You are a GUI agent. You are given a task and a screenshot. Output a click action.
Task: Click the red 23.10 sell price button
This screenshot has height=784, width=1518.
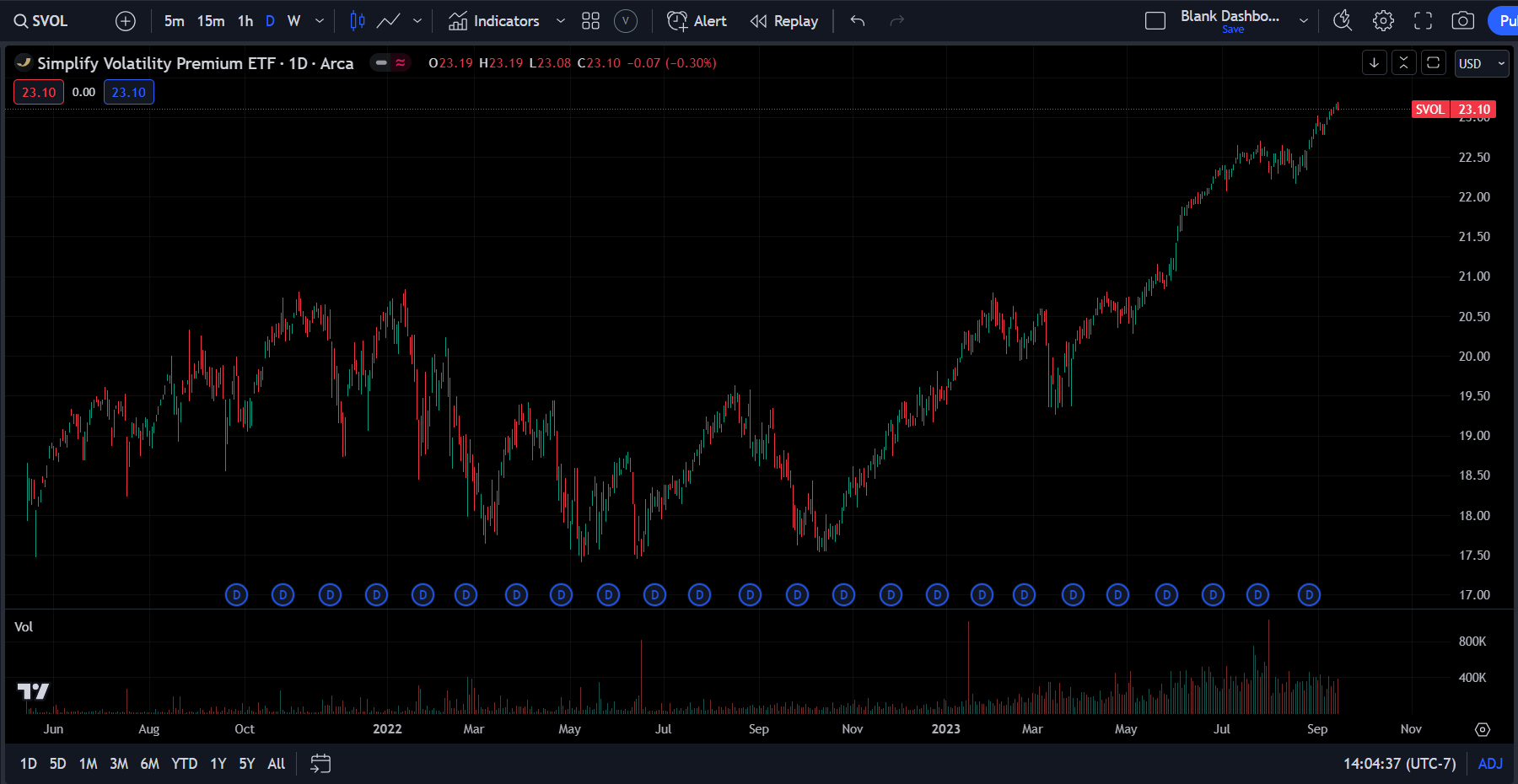pos(39,93)
